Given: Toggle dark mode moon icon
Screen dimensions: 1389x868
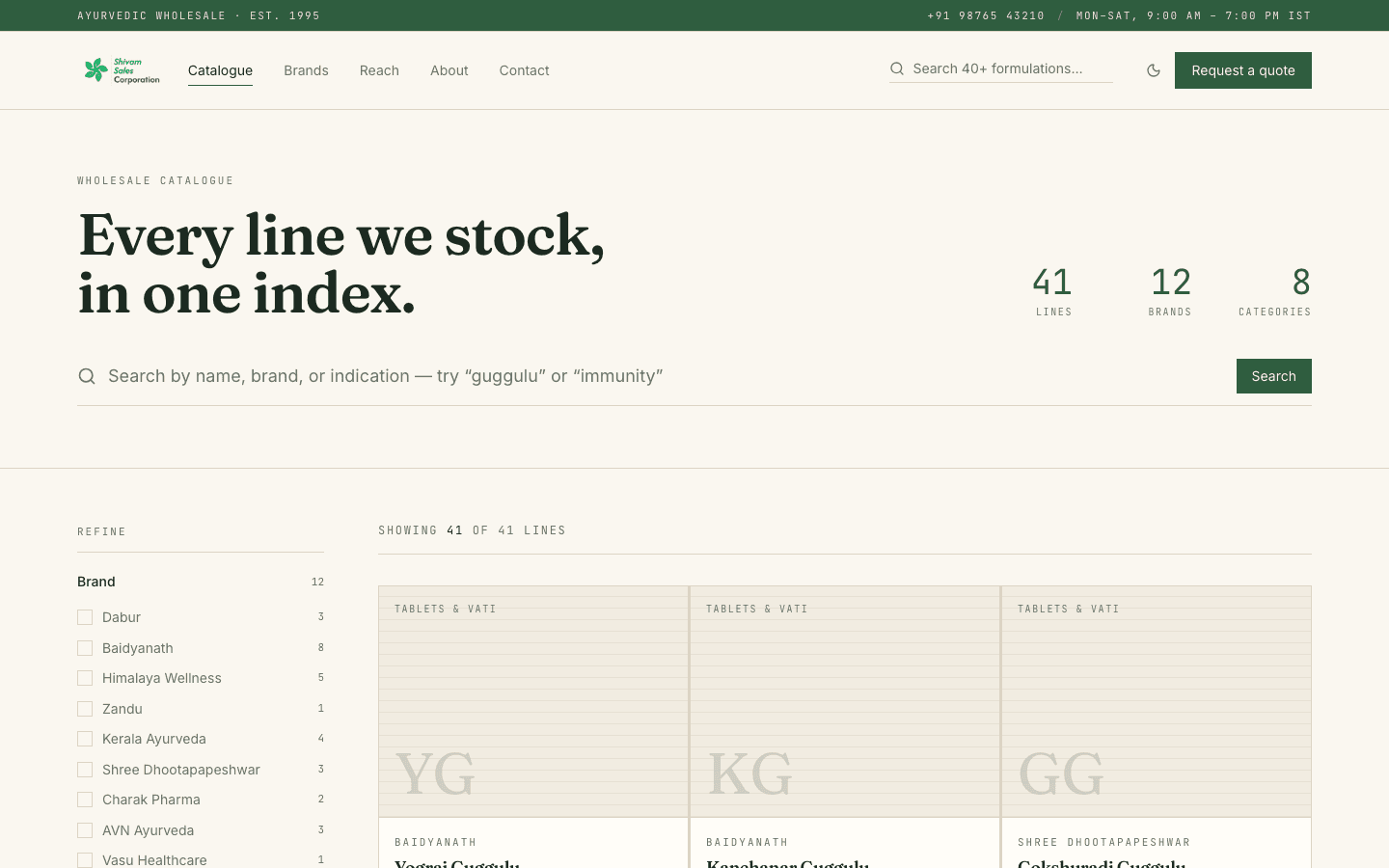Looking at the screenshot, I should point(1154,70).
